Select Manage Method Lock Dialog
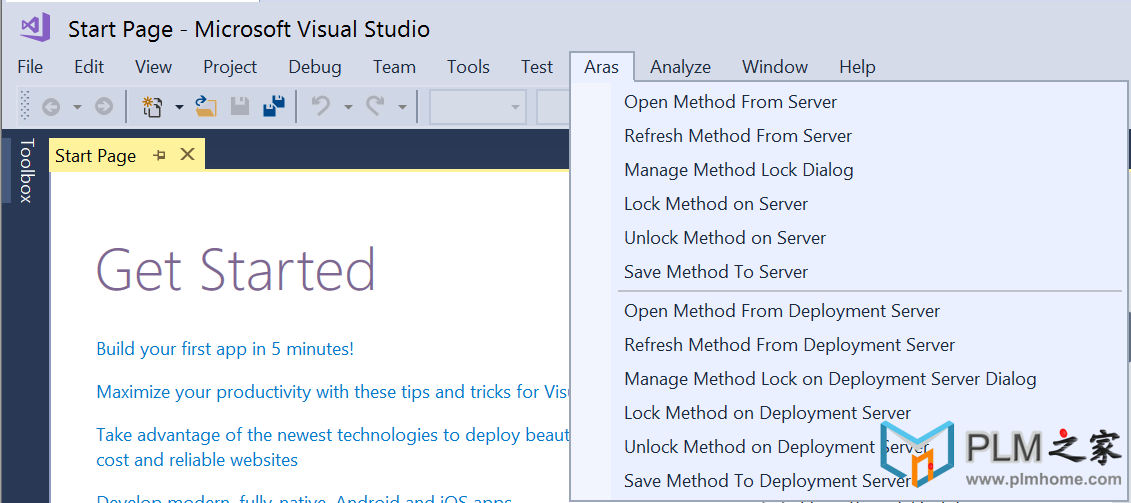Viewport: 1131px width, 503px height. (x=739, y=170)
